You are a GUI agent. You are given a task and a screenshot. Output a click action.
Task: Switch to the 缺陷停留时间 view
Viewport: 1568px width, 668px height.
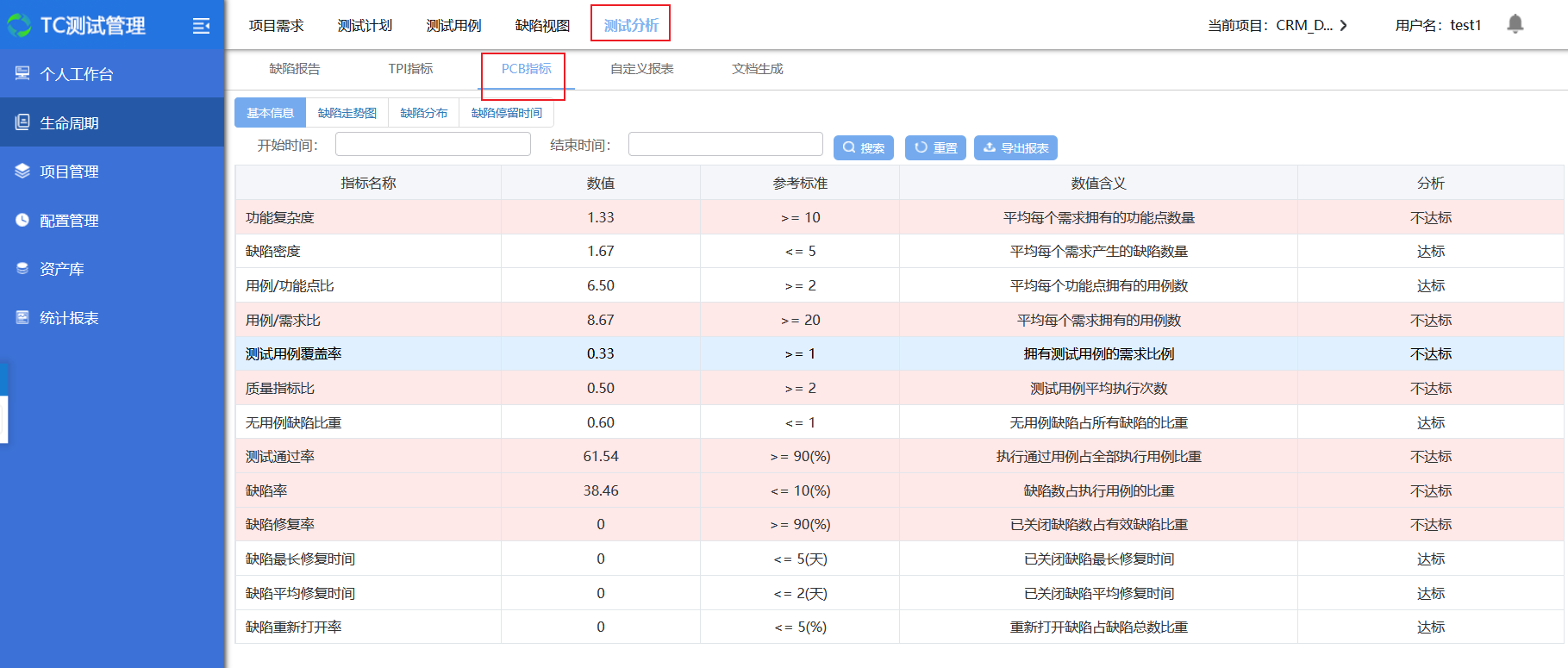click(507, 113)
